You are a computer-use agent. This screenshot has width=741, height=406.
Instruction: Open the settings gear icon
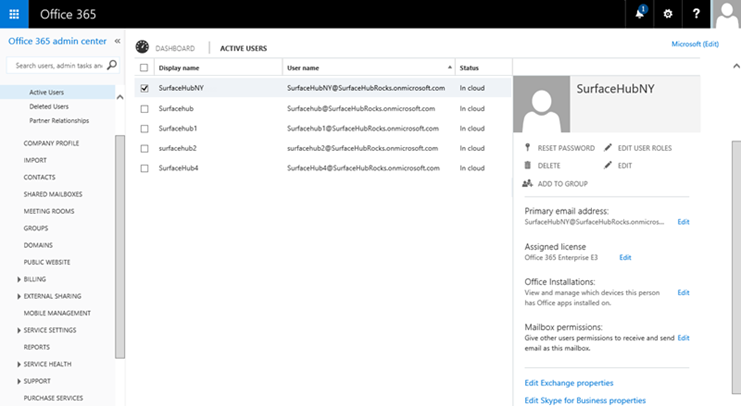coord(667,14)
